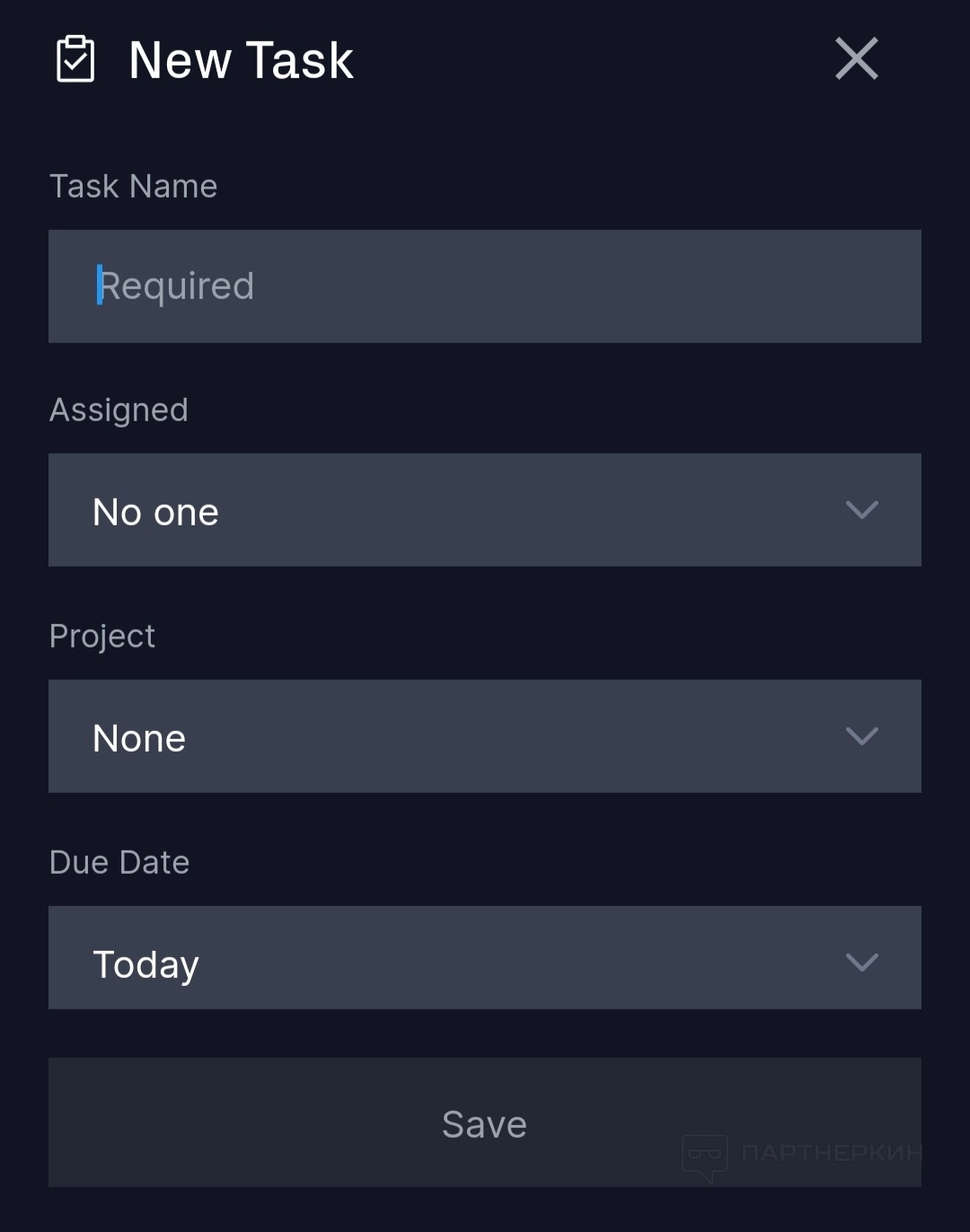
Task: Click the watermark chat bubble icon
Action: [705, 1157]
